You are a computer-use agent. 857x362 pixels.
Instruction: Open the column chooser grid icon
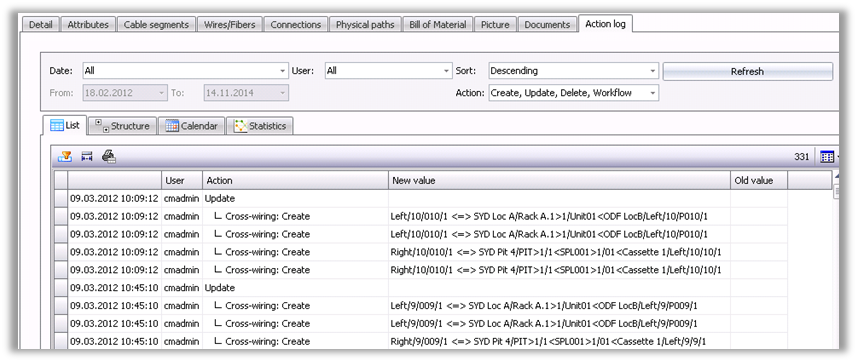point(827,157)
